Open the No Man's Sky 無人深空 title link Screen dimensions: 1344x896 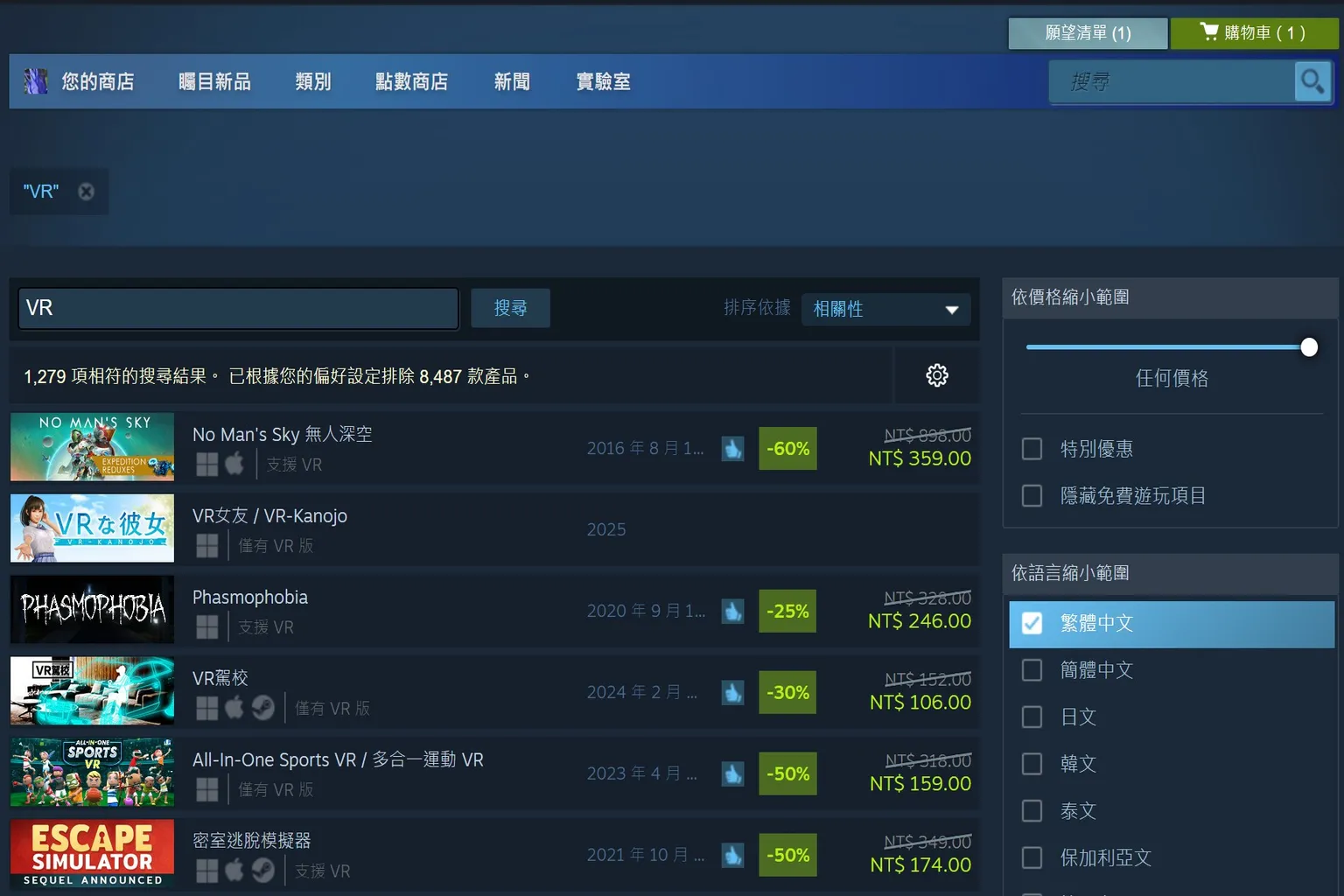point(283,434)
